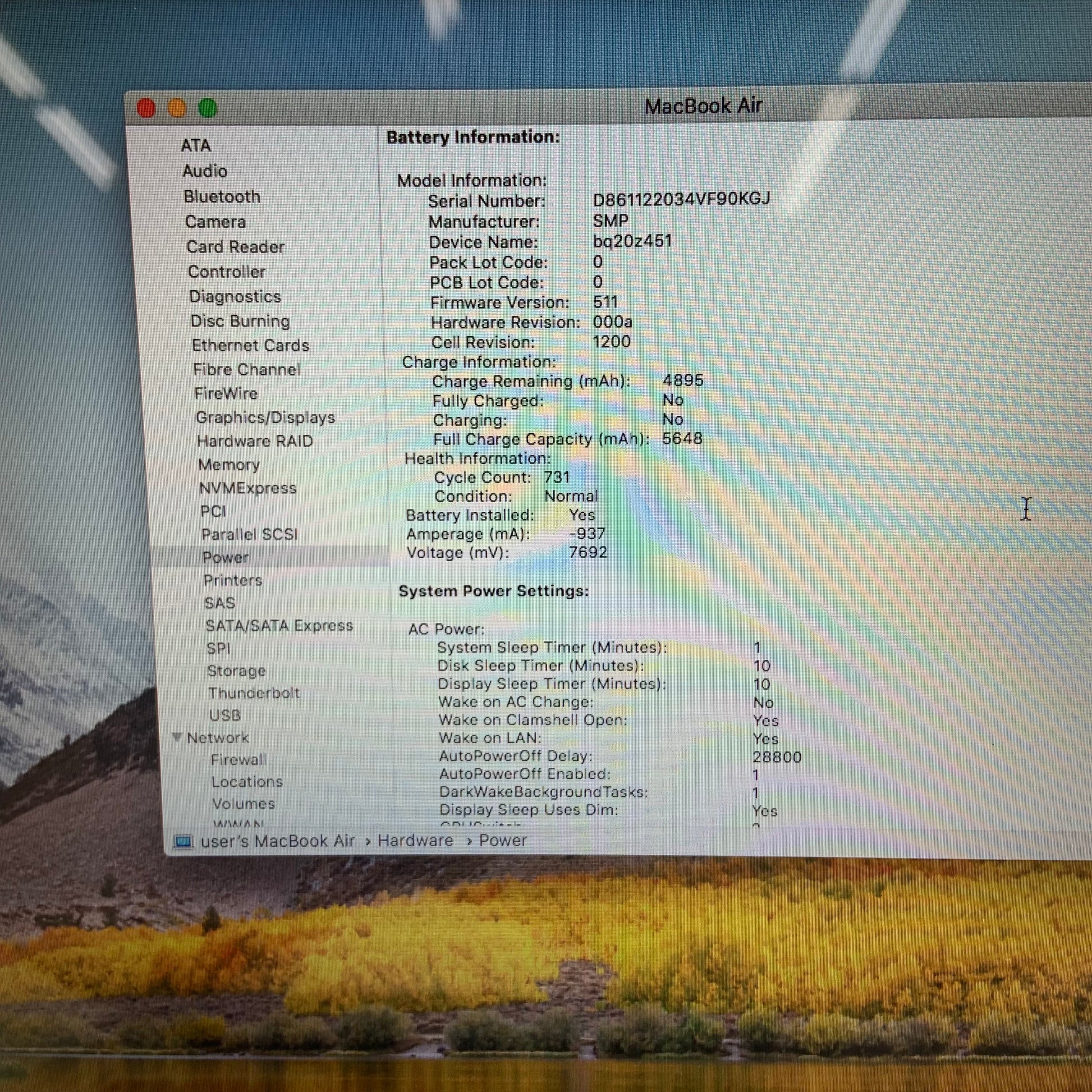Screen dimensions: 1092x1092
Task: Collapse the Network disclosure triangle
Action: (x=177, y=737)
